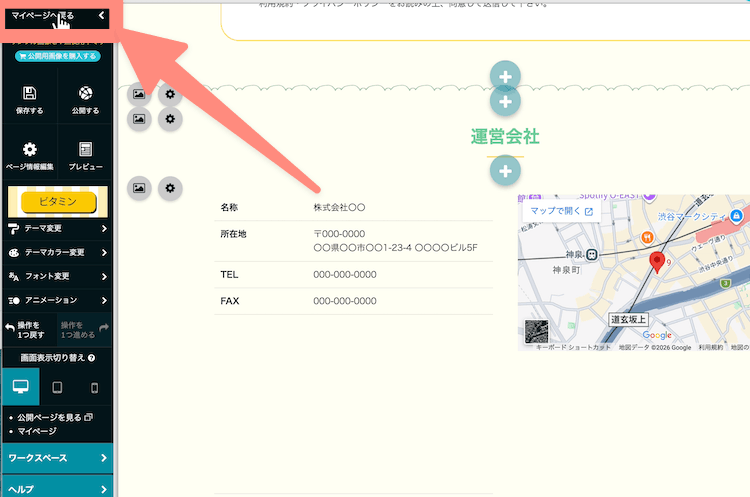Open キーボード ショートカット on map footer
Image resolution: width=750 pixels, height=497 pixels.
[x=574, y=348]
